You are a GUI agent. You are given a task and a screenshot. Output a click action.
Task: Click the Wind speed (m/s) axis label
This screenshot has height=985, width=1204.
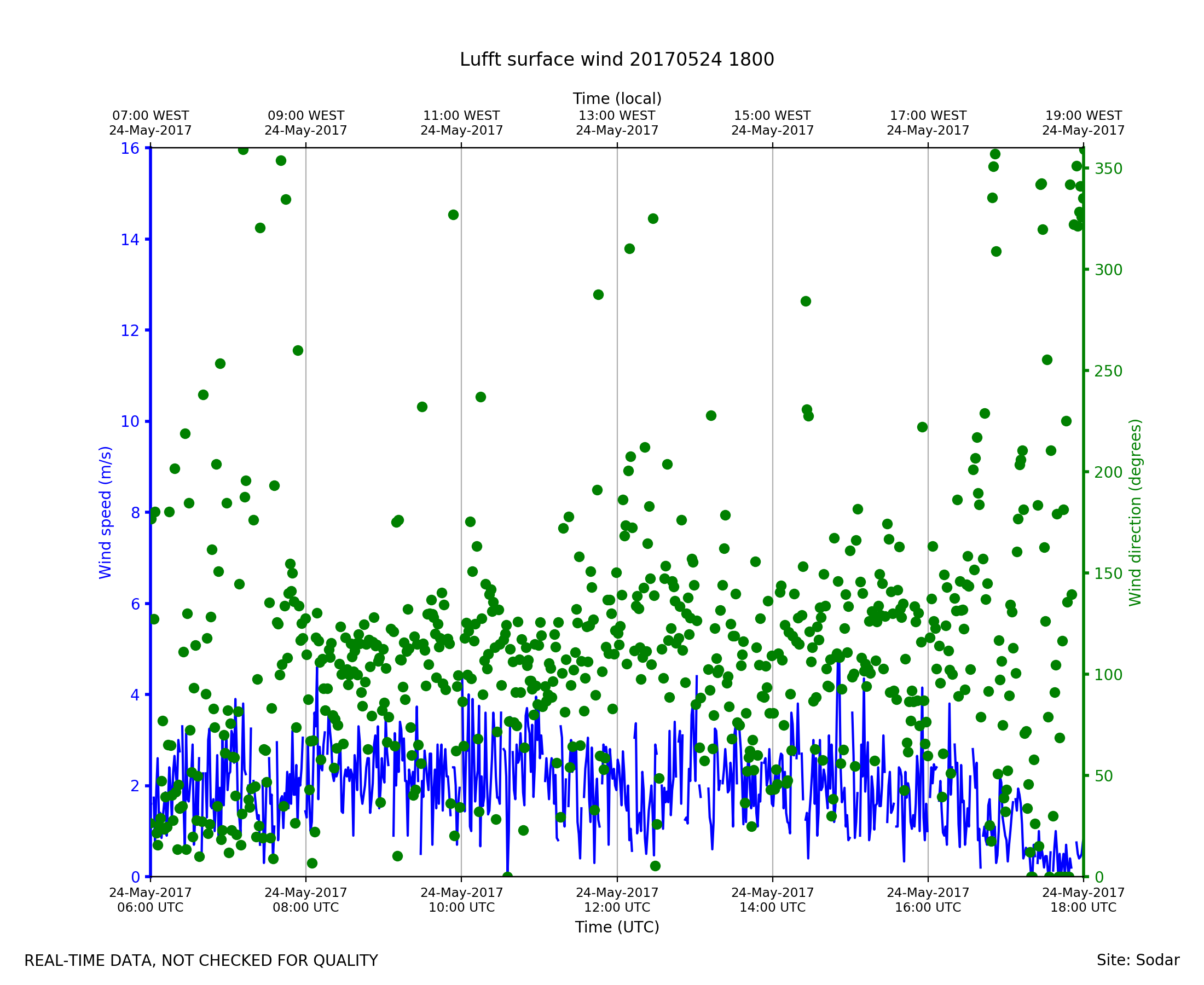(x=106, y=512)
